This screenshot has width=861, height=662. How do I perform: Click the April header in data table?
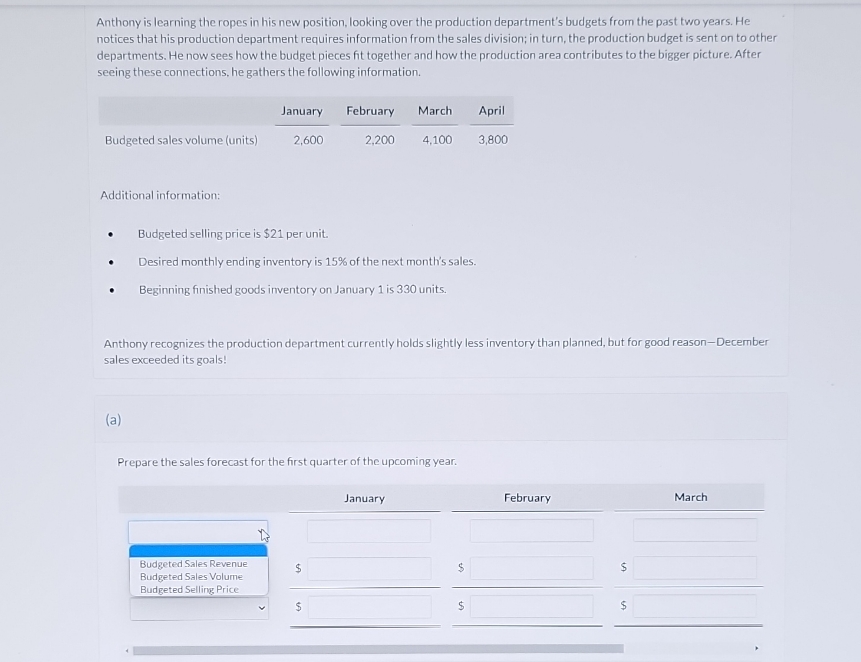(x=491, y=111)
